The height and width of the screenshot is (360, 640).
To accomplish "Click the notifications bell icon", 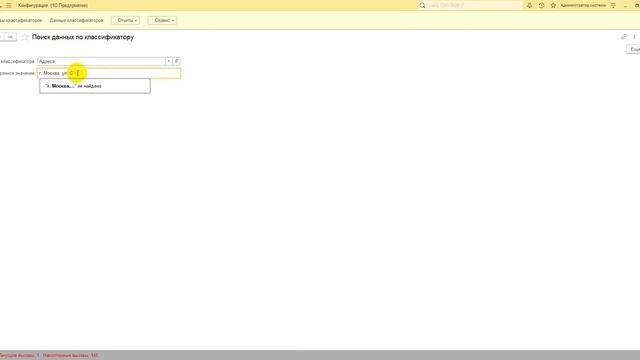I will [x=529, y=5].
